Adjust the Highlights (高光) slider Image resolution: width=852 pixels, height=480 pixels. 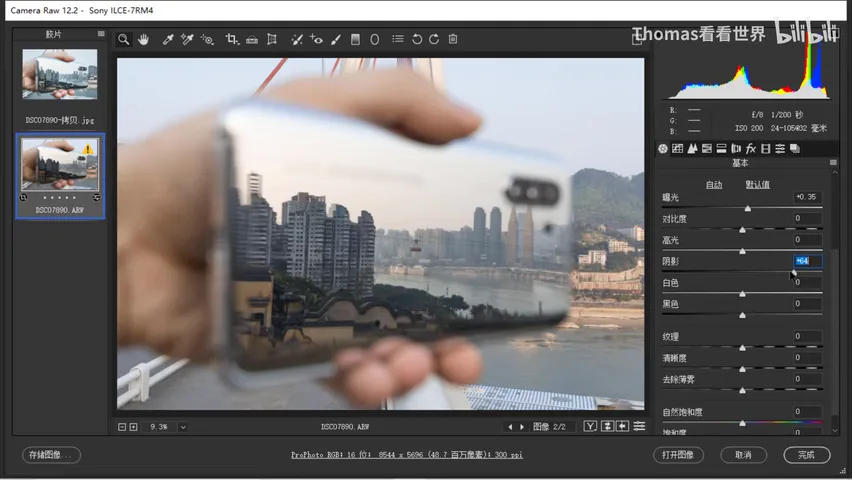742,251
